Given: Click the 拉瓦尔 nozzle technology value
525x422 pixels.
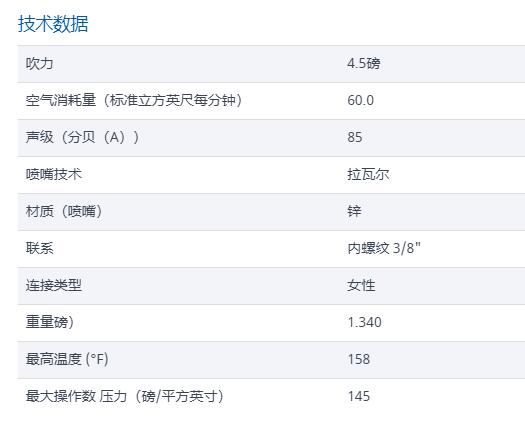Looking at the screenshot, I should coord(368,174).
